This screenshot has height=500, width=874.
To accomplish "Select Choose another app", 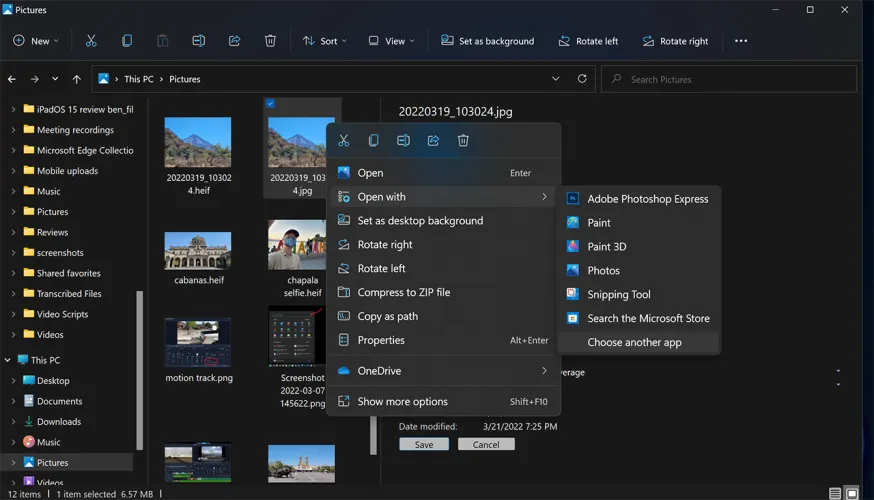I will [634, 342].
